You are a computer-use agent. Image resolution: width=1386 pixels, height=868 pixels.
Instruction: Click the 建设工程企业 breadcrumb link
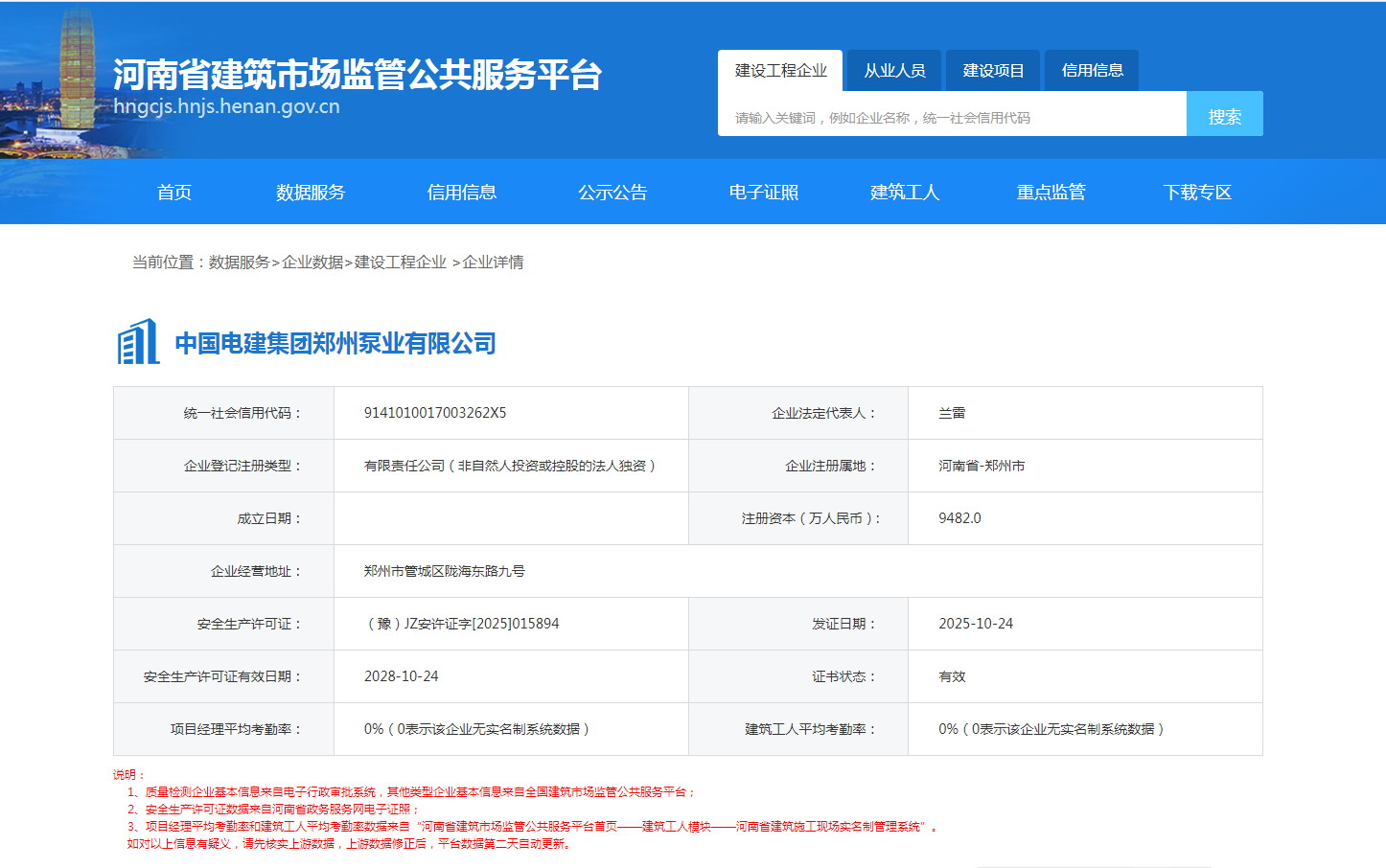pyautogui.click(x=400, y=263)
